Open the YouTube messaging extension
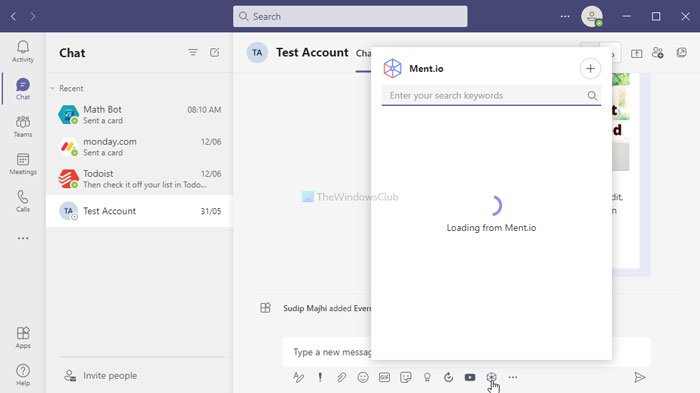 [470, 377]
